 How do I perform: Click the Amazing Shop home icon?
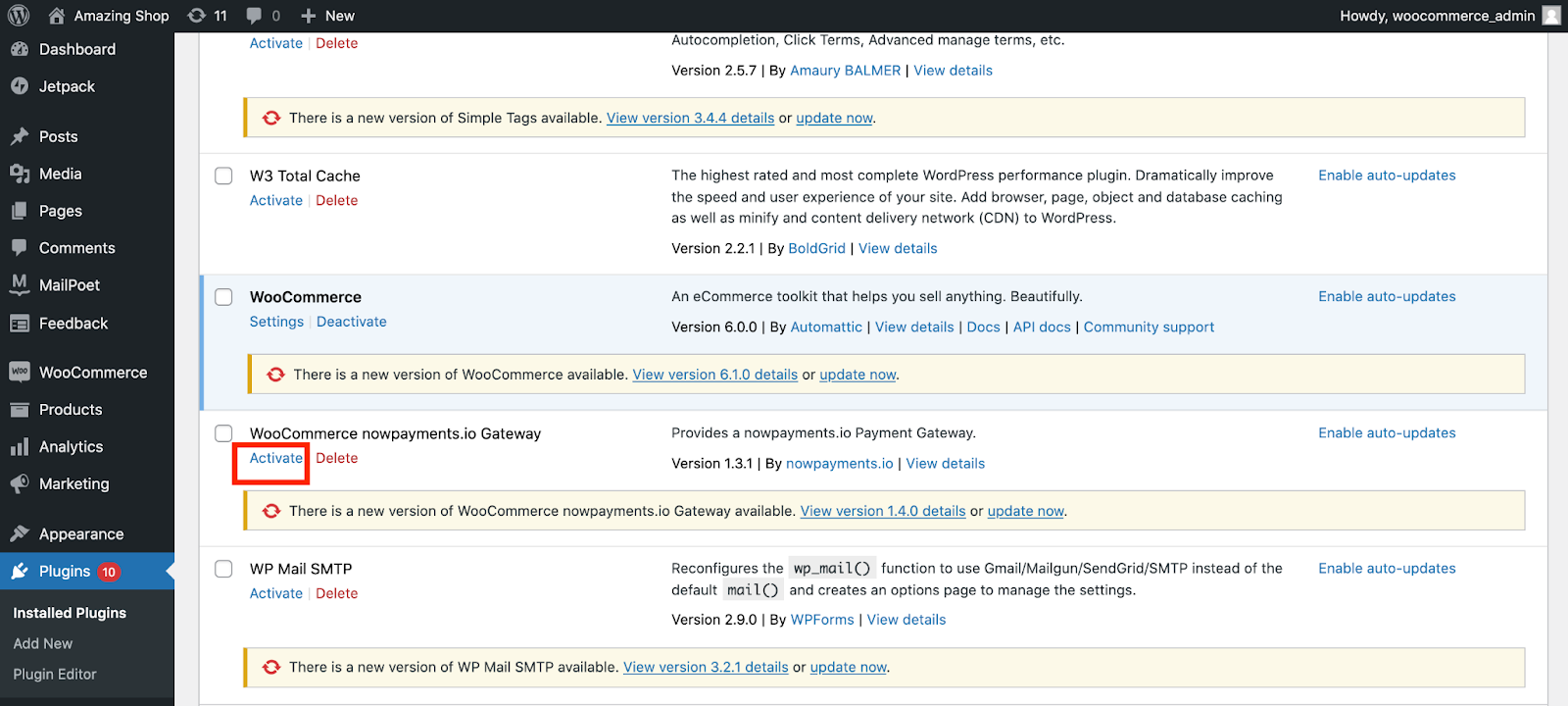tap(57, 16)
